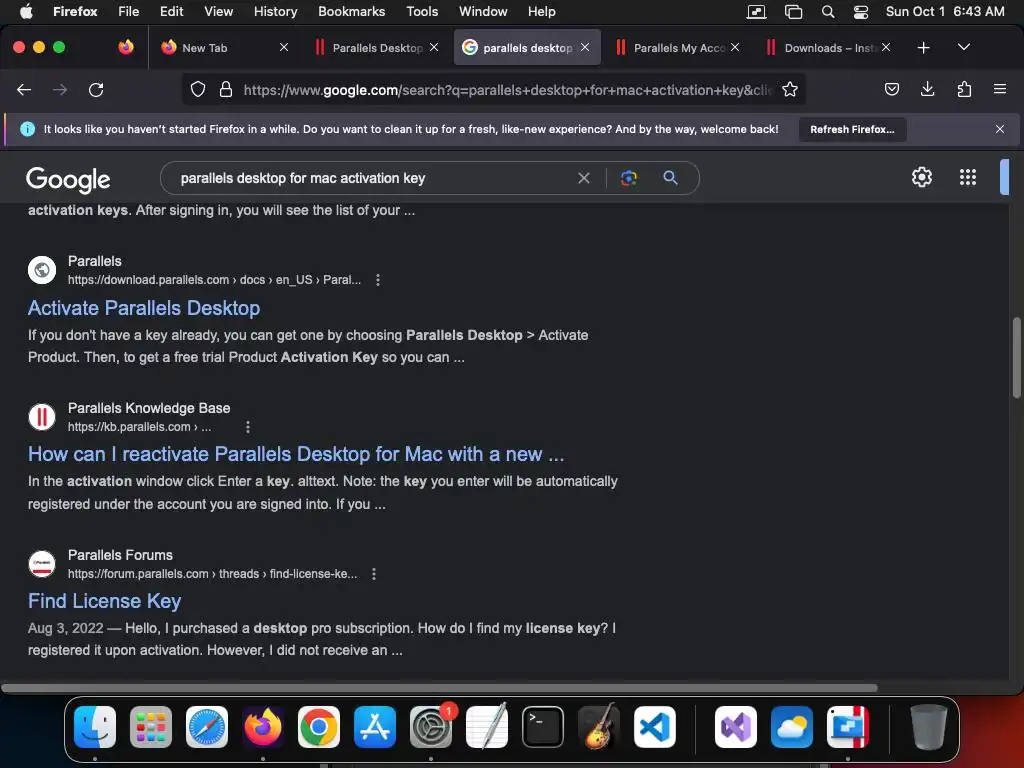Screen dimensions: 1024x768
Task: Switch to the first Parallels Desktop tab
Action: tap(375, 48)
